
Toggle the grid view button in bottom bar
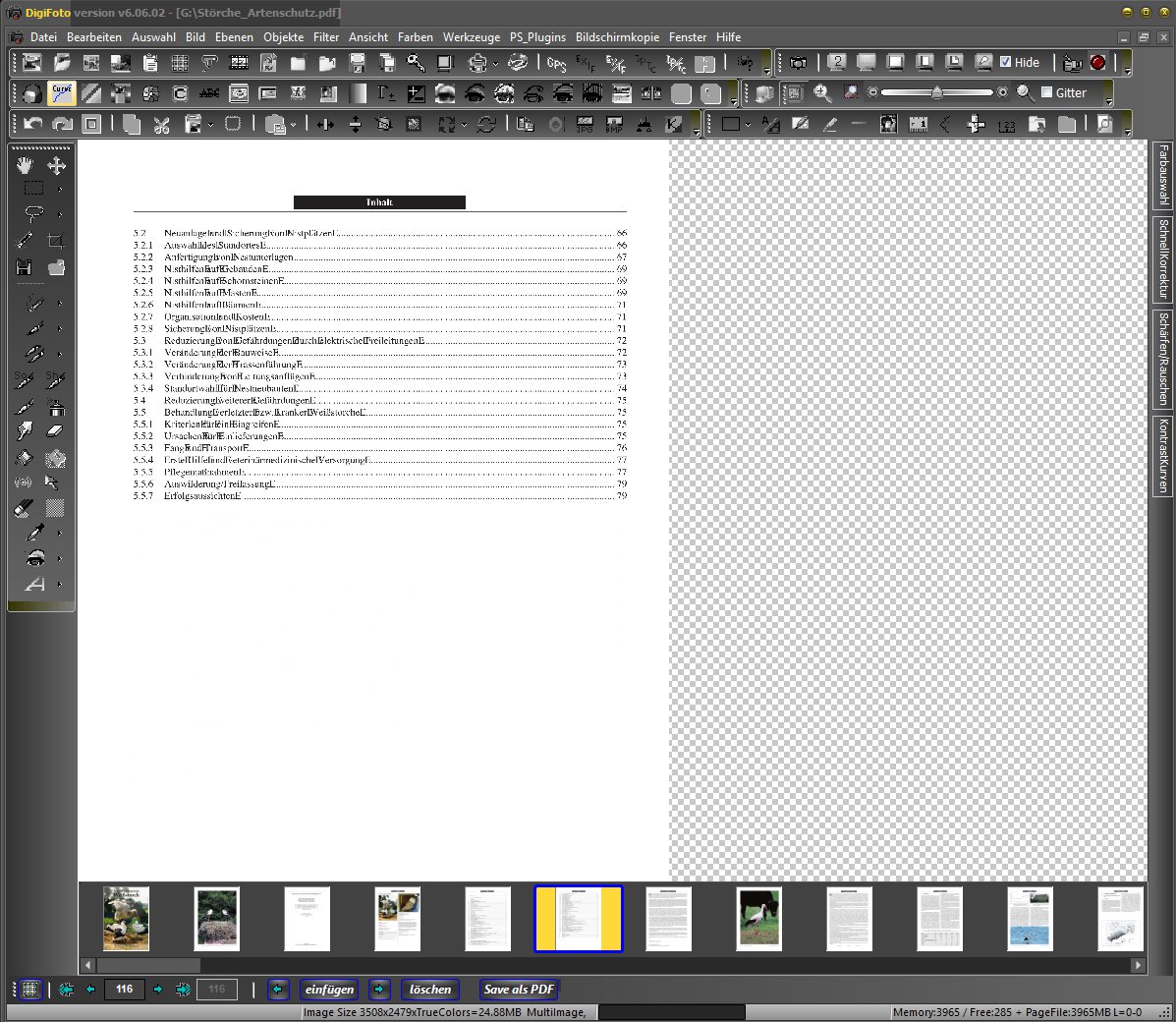click(x=30, y=990)
